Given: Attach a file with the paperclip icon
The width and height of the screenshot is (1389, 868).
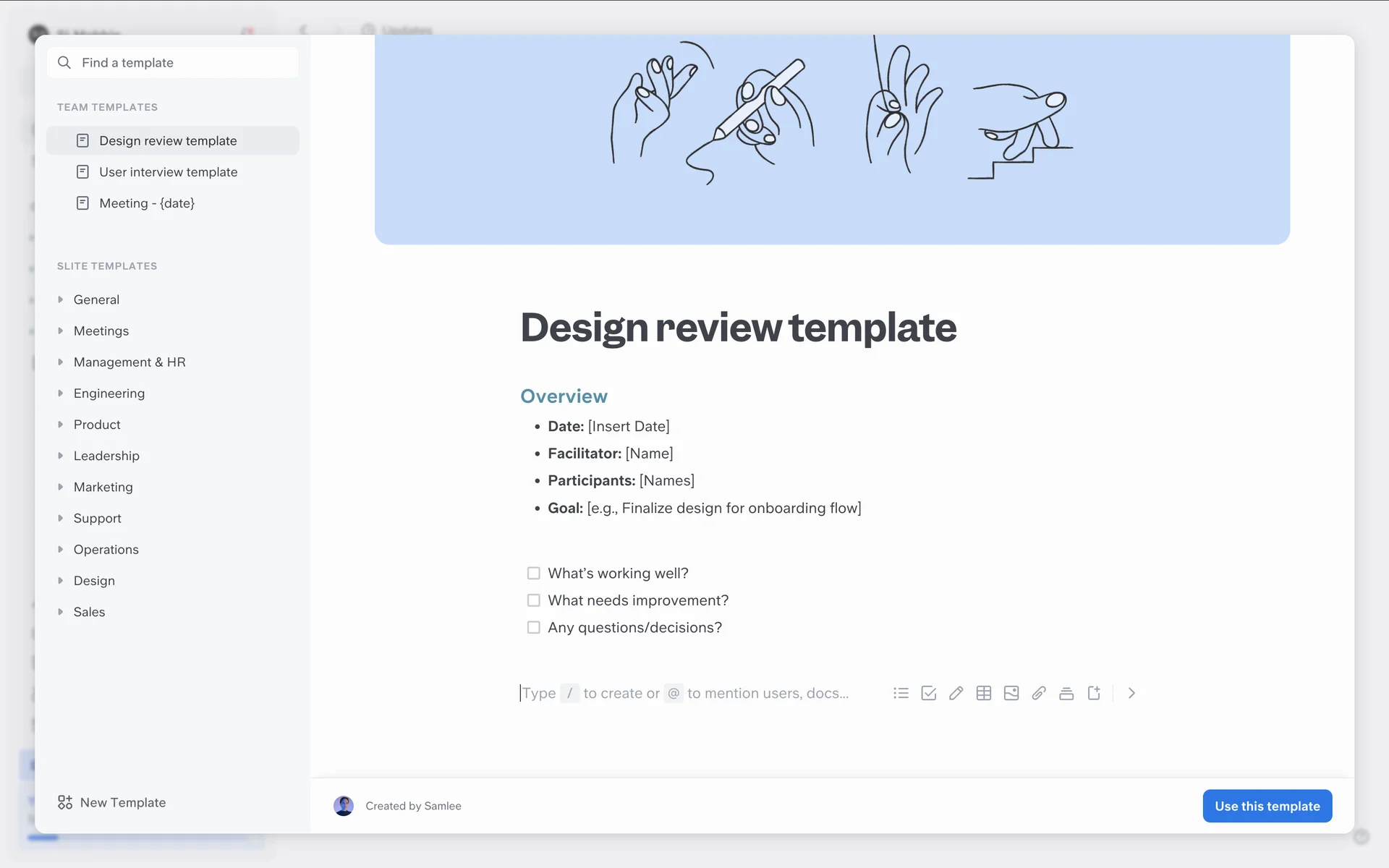Looking at the screenshot, I should [x=1038, y=693].
